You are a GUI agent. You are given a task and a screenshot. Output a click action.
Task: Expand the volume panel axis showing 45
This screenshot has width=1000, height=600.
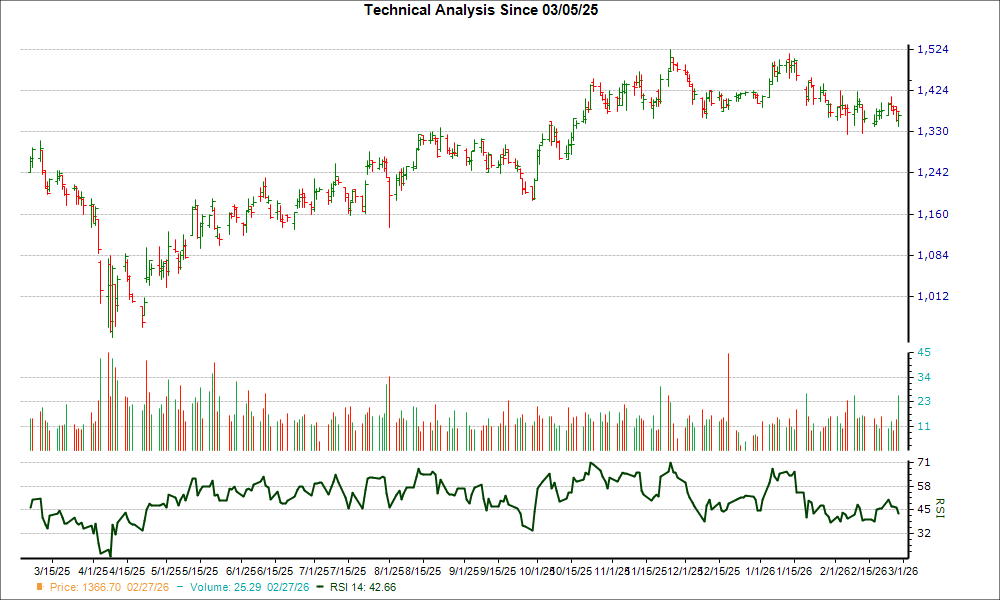922,352
